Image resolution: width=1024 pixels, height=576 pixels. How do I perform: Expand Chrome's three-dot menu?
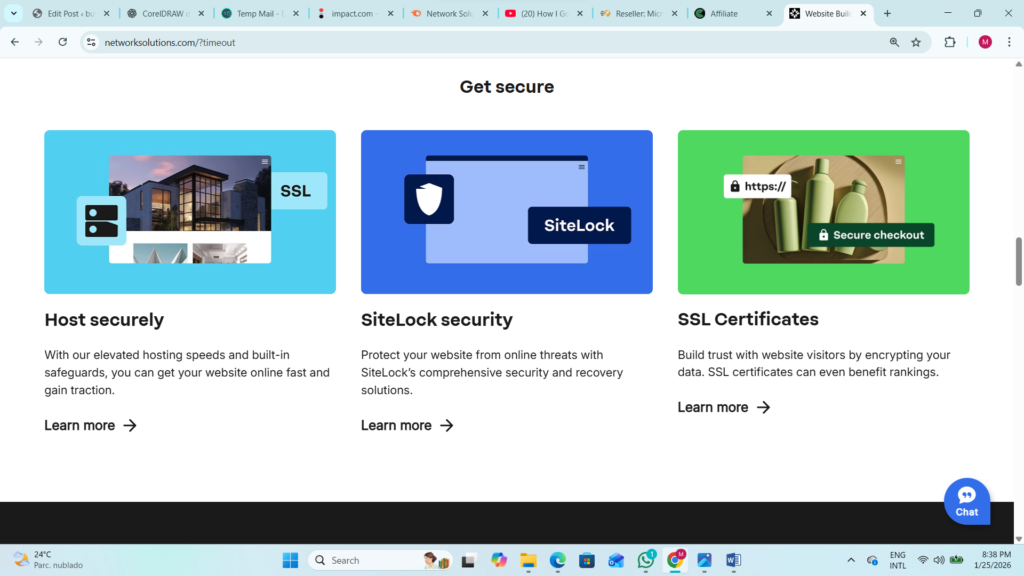(x=1009, y=42)
